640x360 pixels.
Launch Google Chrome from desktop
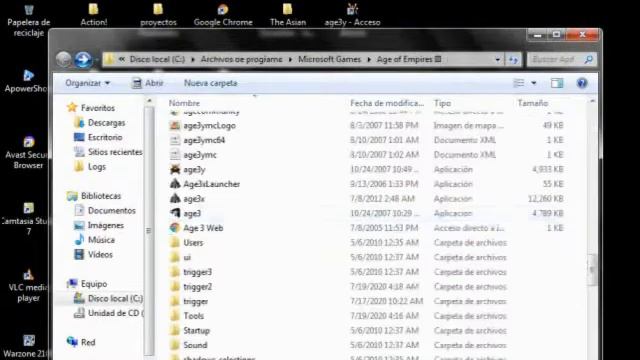click(223, 15)
